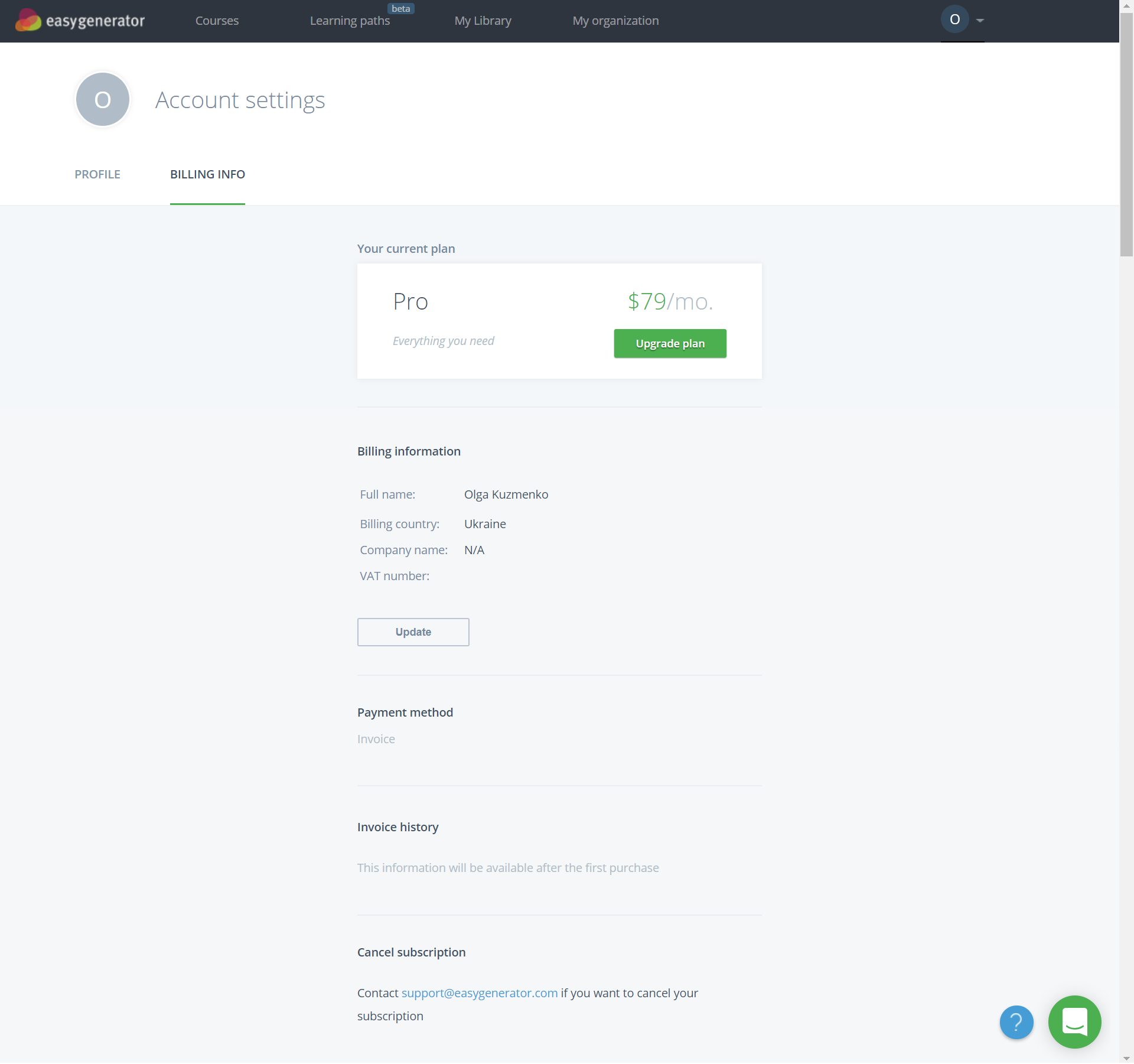The height and width of the screenshot is (1064, 1134).
Task: Expand the account menu dropdown arrow
Action: [979, 20]
